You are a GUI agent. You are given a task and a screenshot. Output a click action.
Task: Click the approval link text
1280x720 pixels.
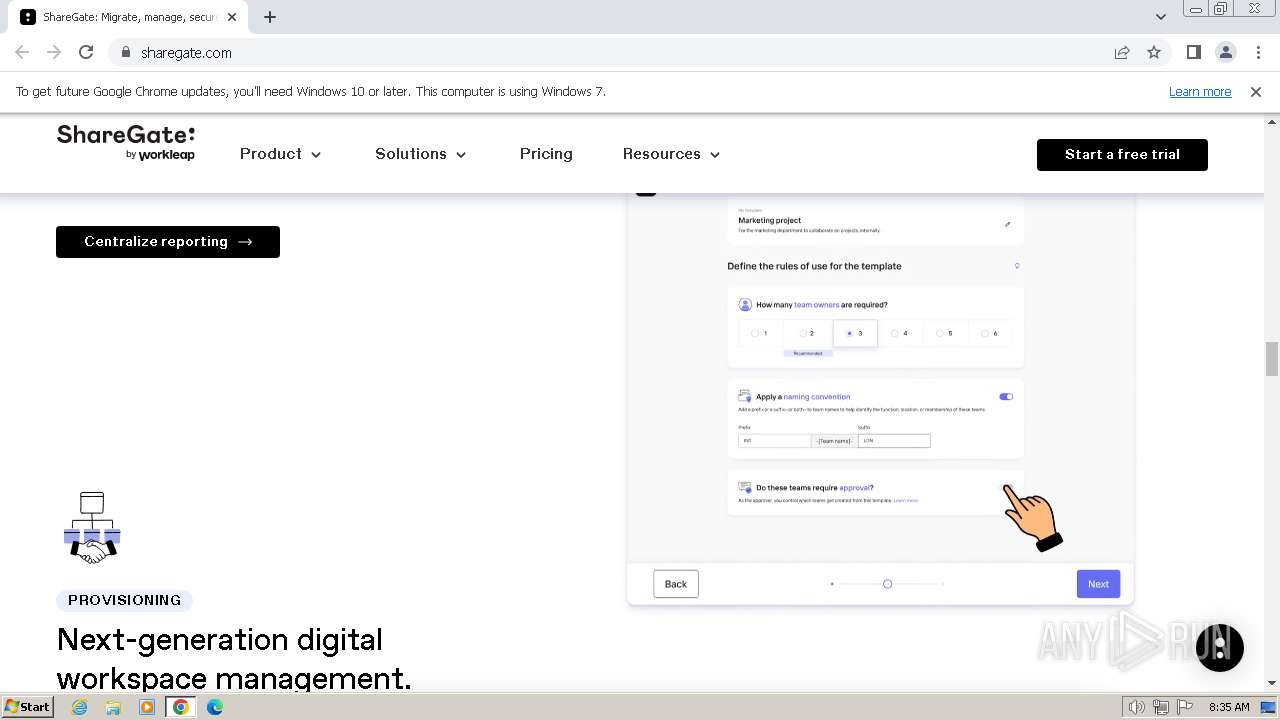tap(855, 488)
